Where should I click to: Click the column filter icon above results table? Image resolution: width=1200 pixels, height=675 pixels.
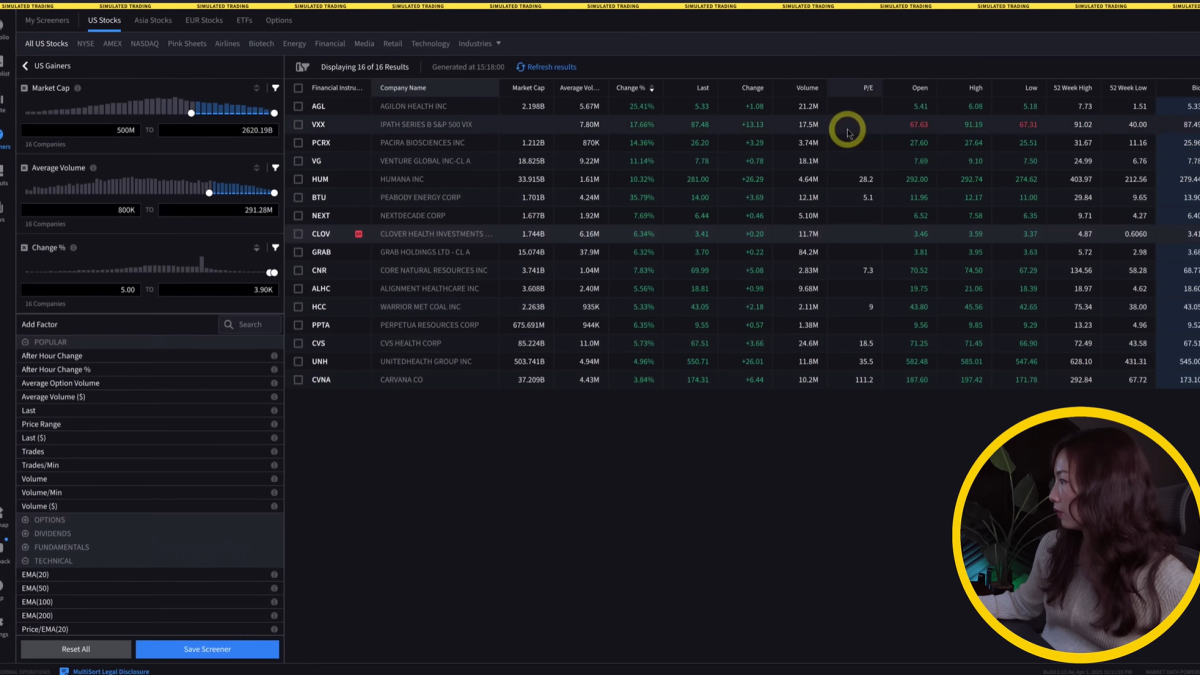tap(302, 67)
